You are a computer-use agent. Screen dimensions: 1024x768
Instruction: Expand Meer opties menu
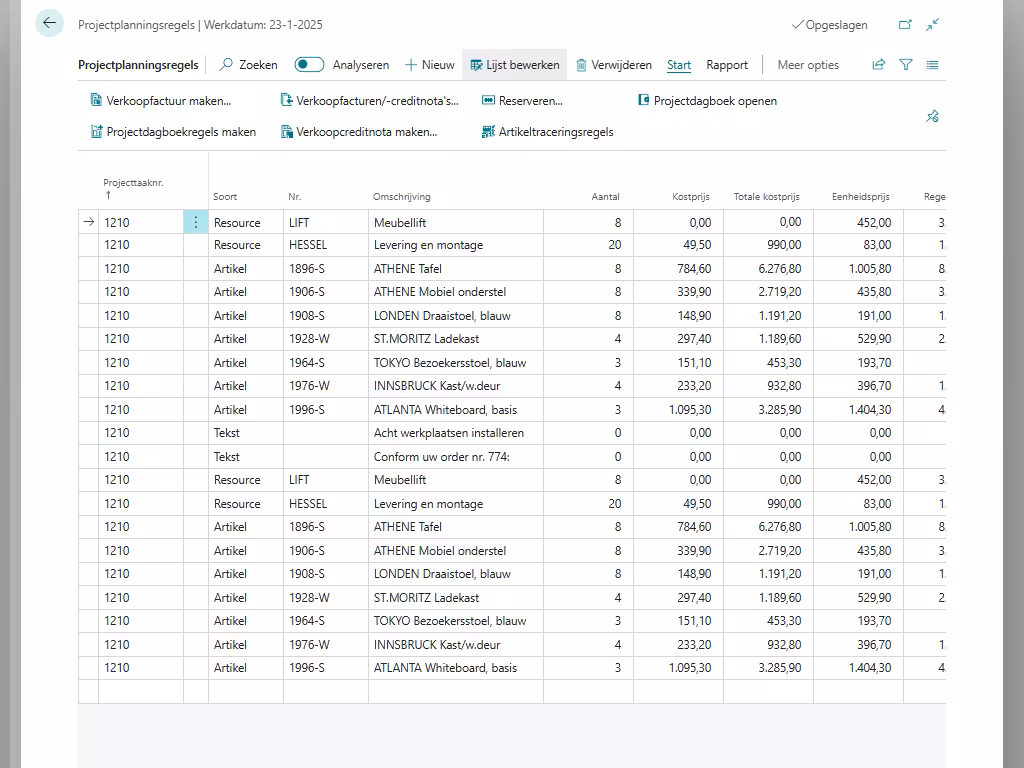click(x=808, y=65)
